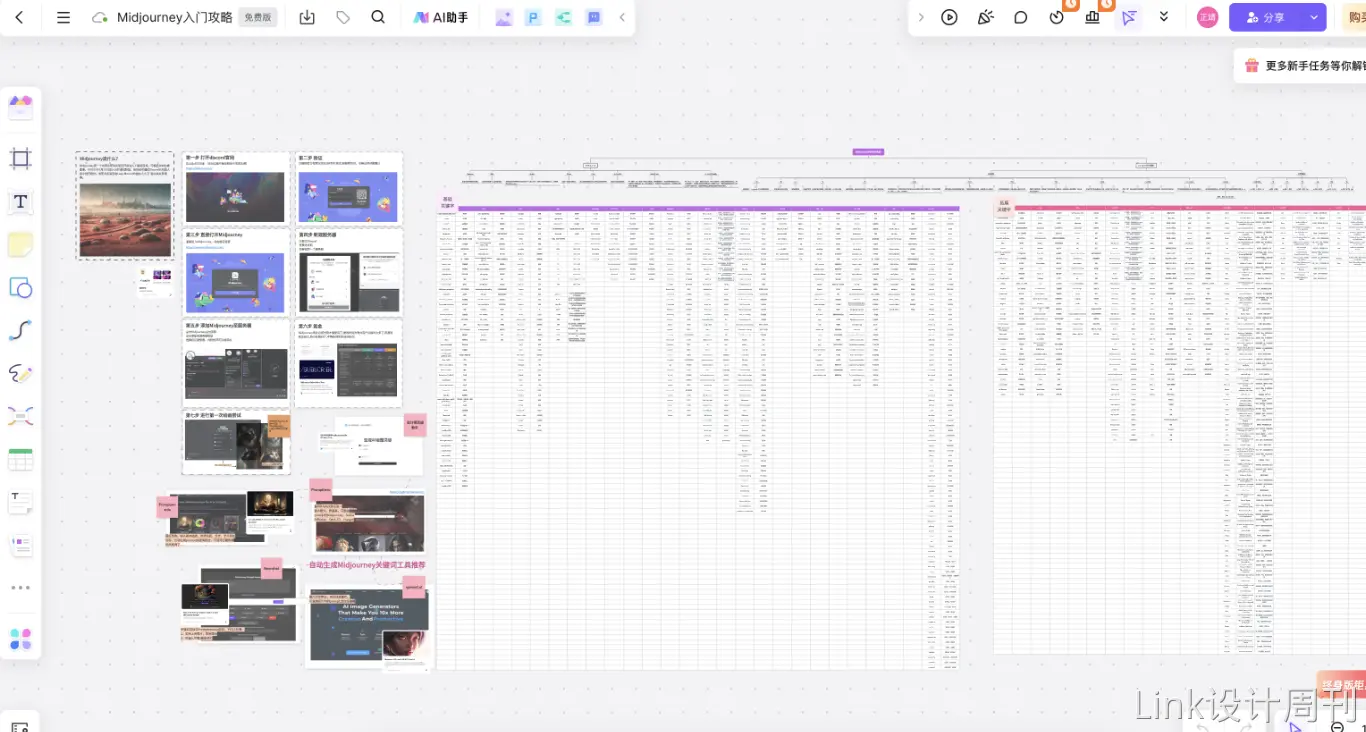The height and width of the screenshot is (732, 1366).
Task: Open the hamburger main menu
Action: [x=63, y=18]
